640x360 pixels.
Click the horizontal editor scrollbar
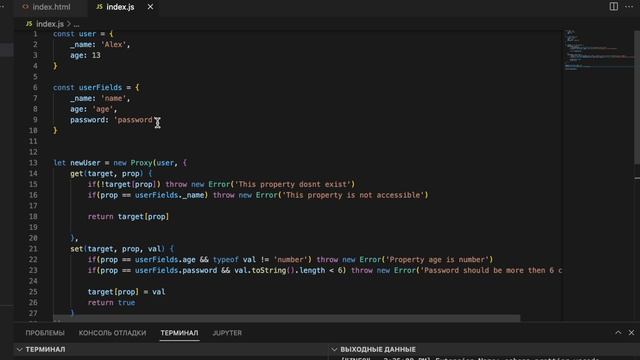[x=287, y=318]
